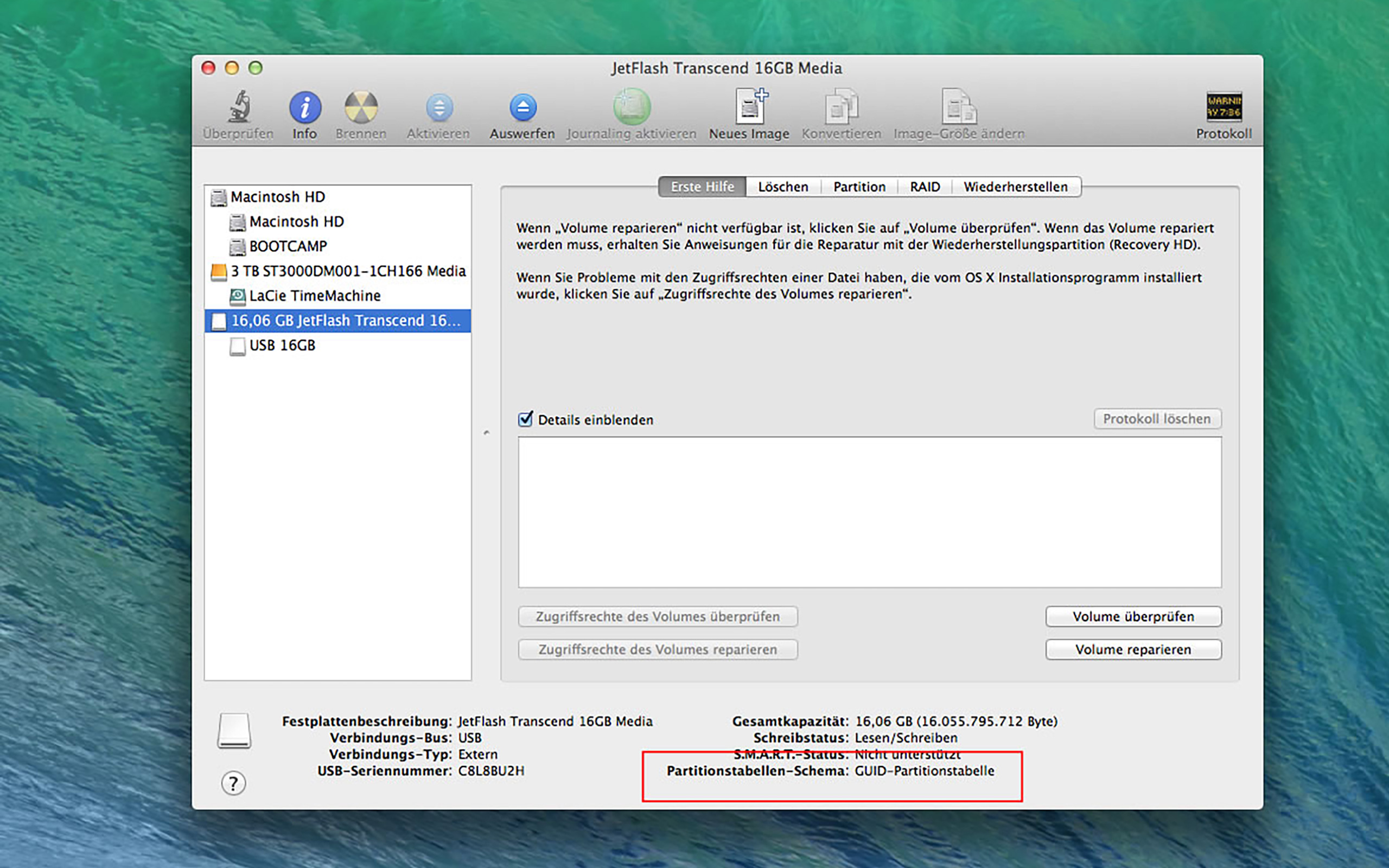Image resolution: width=1389 pixels, height=868 pixels.
Task: Click Volume überprüfen button
Action: click(1133, 617)
